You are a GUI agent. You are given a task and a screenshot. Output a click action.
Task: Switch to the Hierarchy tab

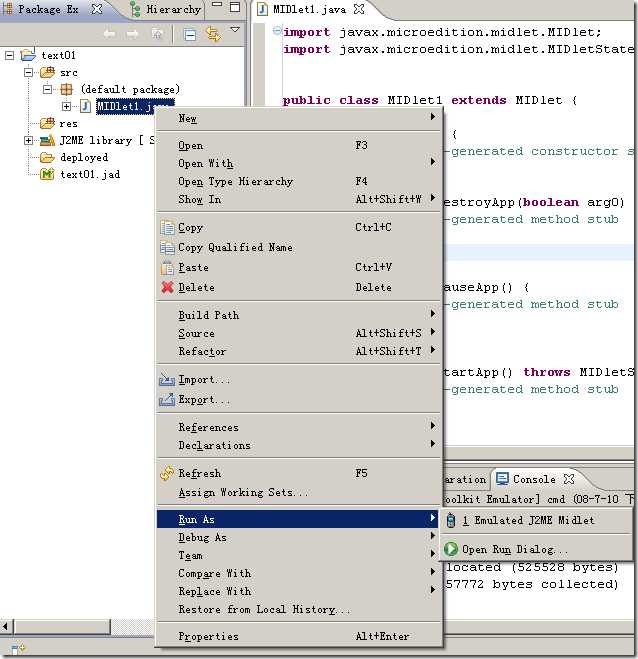point(166,9)
